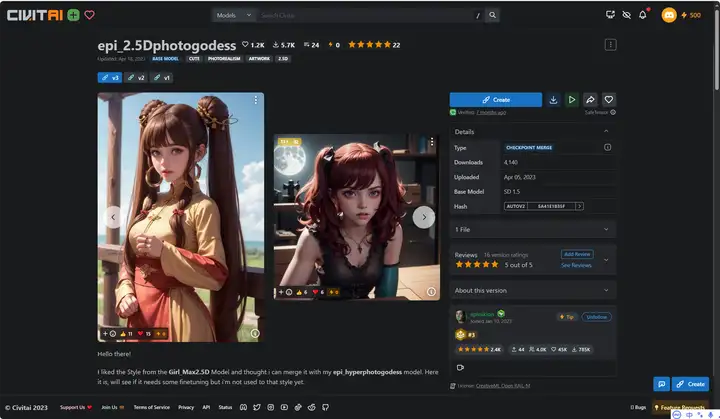Open notifications bell
The height and width of the screenshot is (419, 720).
(x=642, y=15)
